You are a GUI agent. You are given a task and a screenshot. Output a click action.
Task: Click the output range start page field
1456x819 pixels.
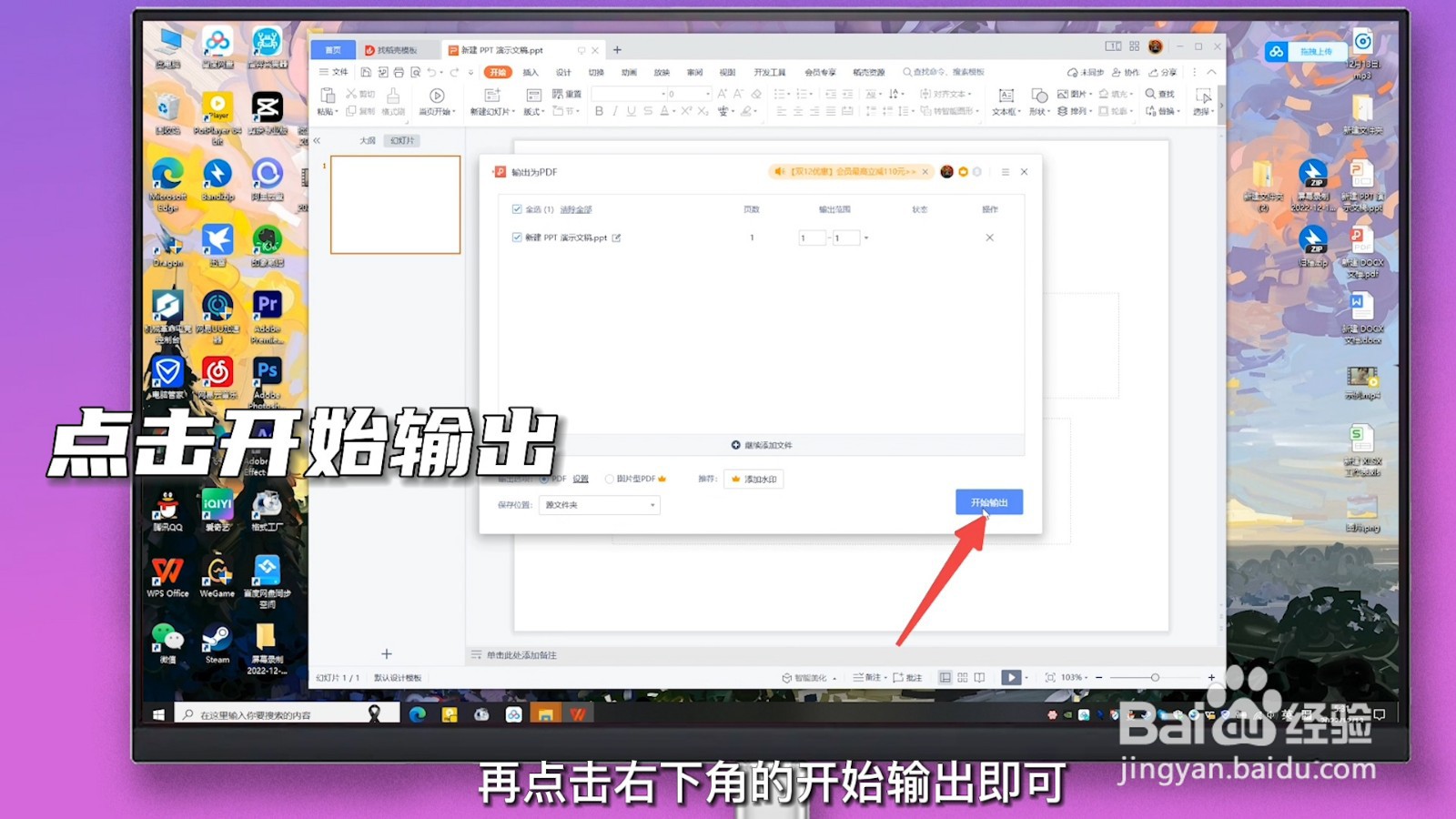[812, 238]
